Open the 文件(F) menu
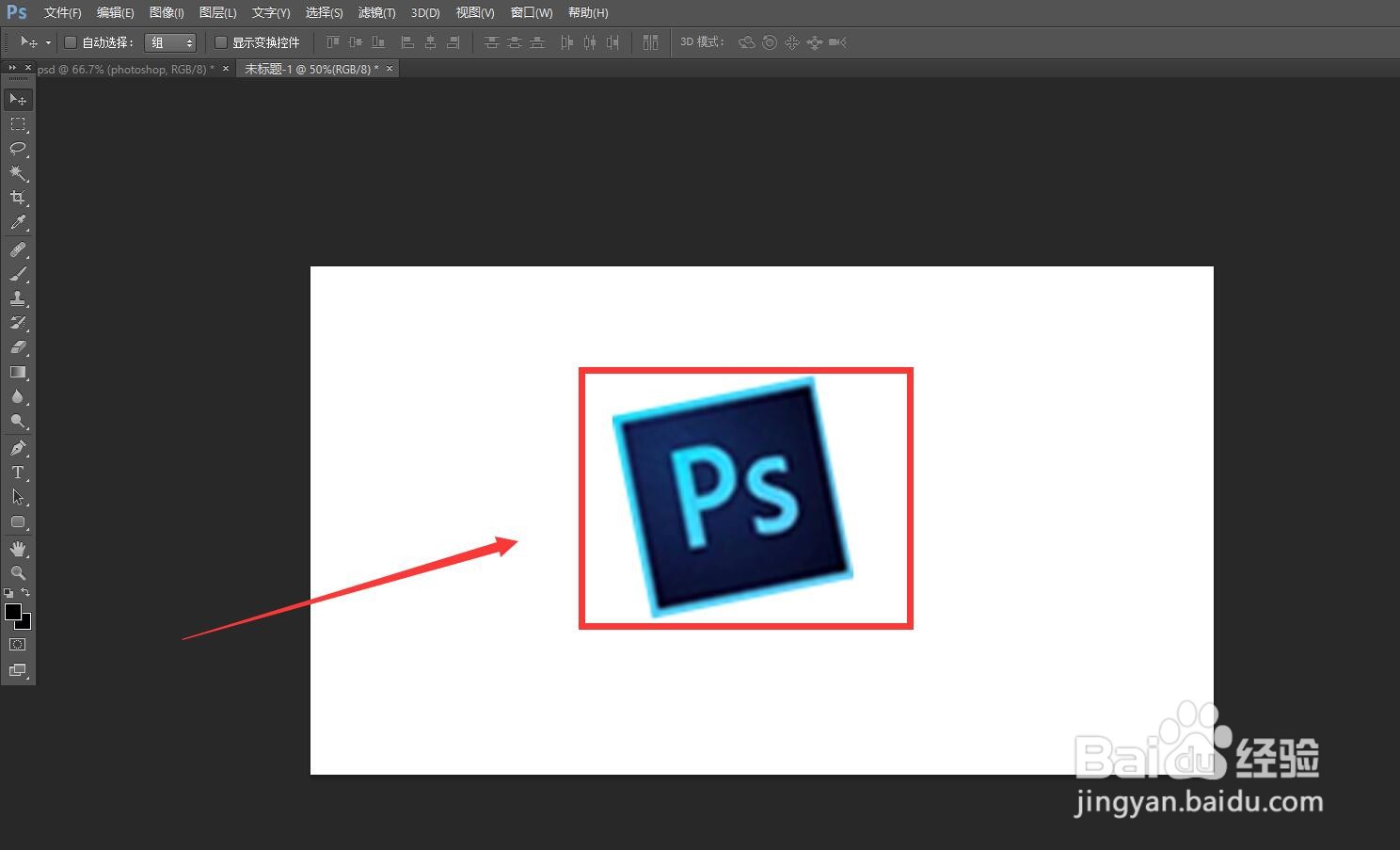This screenshot has height=850, width=1400. (62, 13)
